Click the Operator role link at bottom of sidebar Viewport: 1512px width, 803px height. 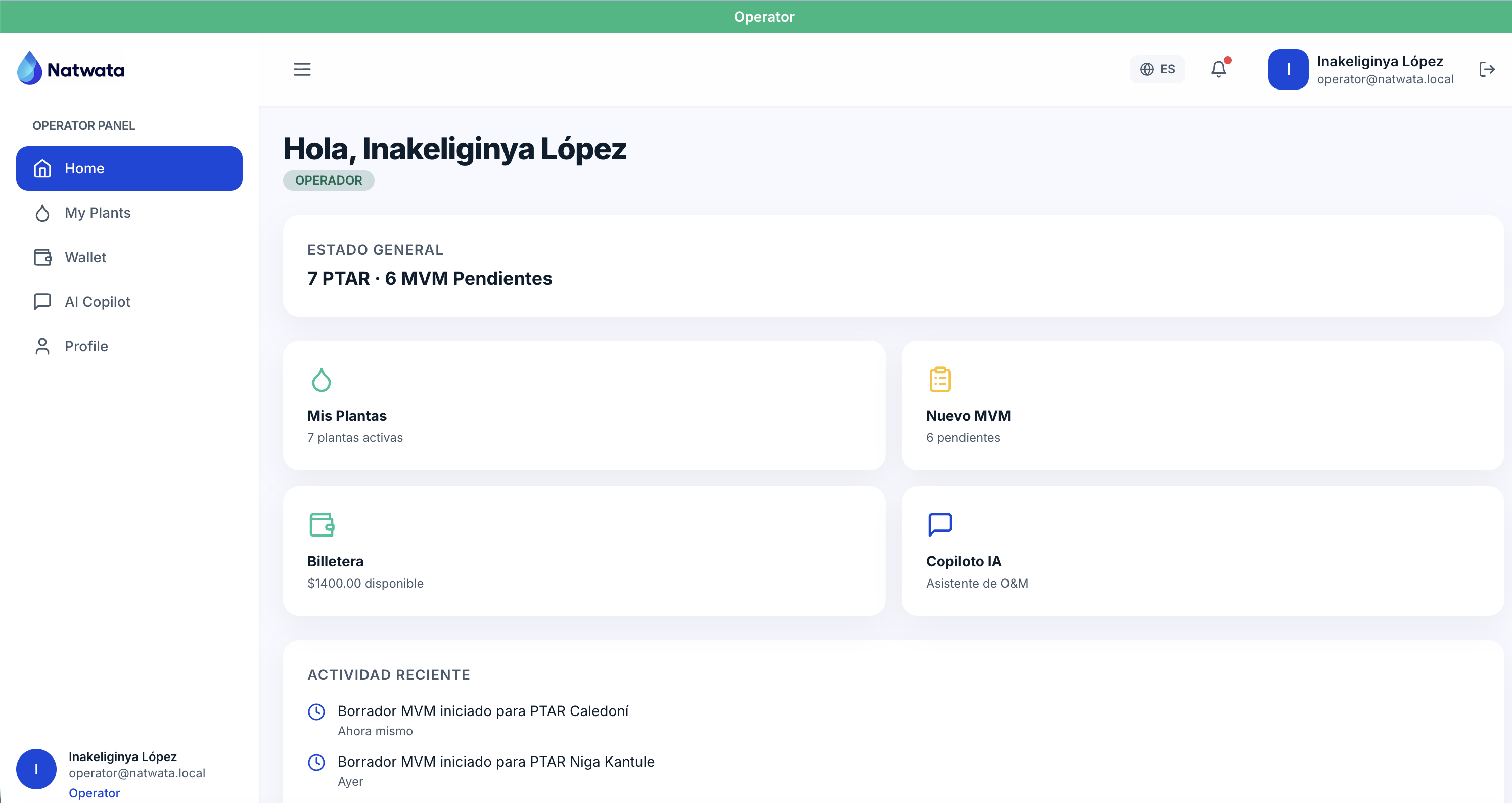pyautogui.click(x=94, y=793)
